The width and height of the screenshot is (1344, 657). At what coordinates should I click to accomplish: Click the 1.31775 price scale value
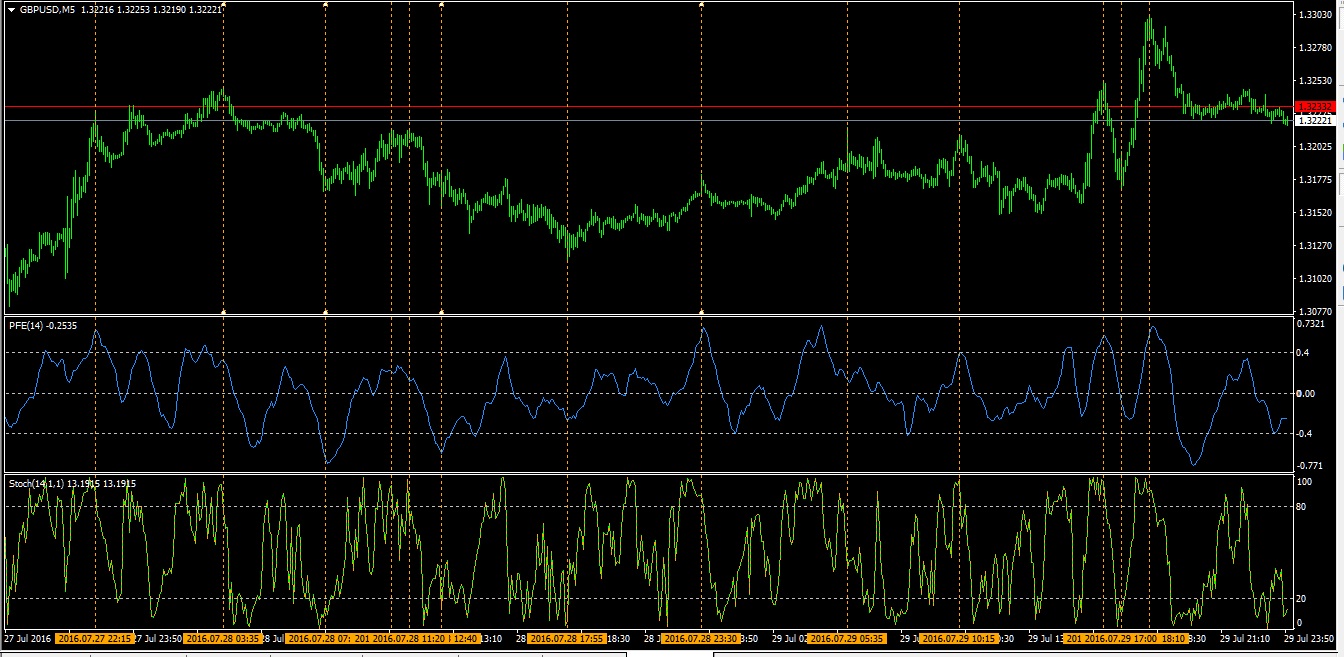tap(1315, 180)
